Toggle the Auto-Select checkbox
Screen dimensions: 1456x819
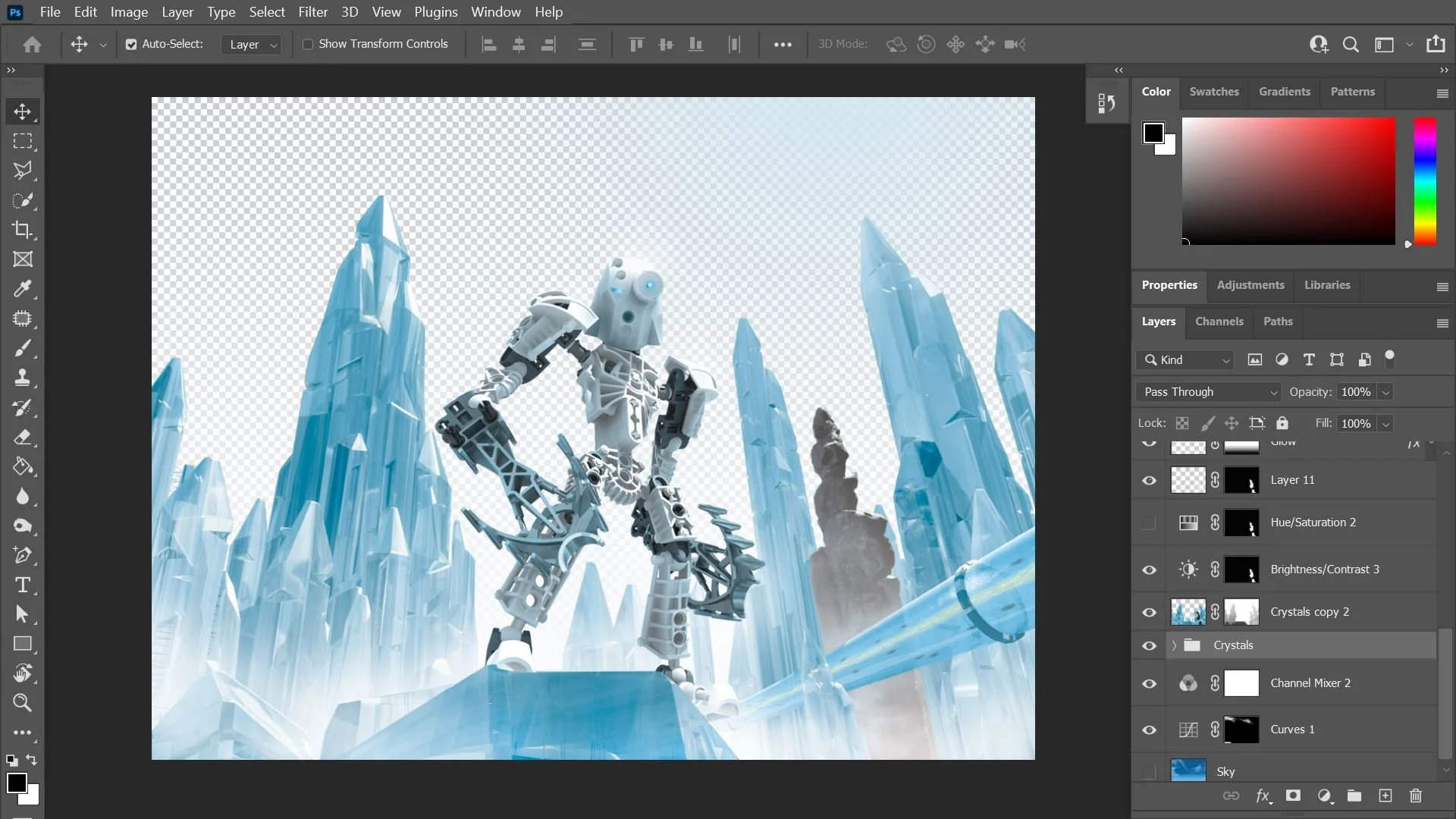tap(131, 44)
